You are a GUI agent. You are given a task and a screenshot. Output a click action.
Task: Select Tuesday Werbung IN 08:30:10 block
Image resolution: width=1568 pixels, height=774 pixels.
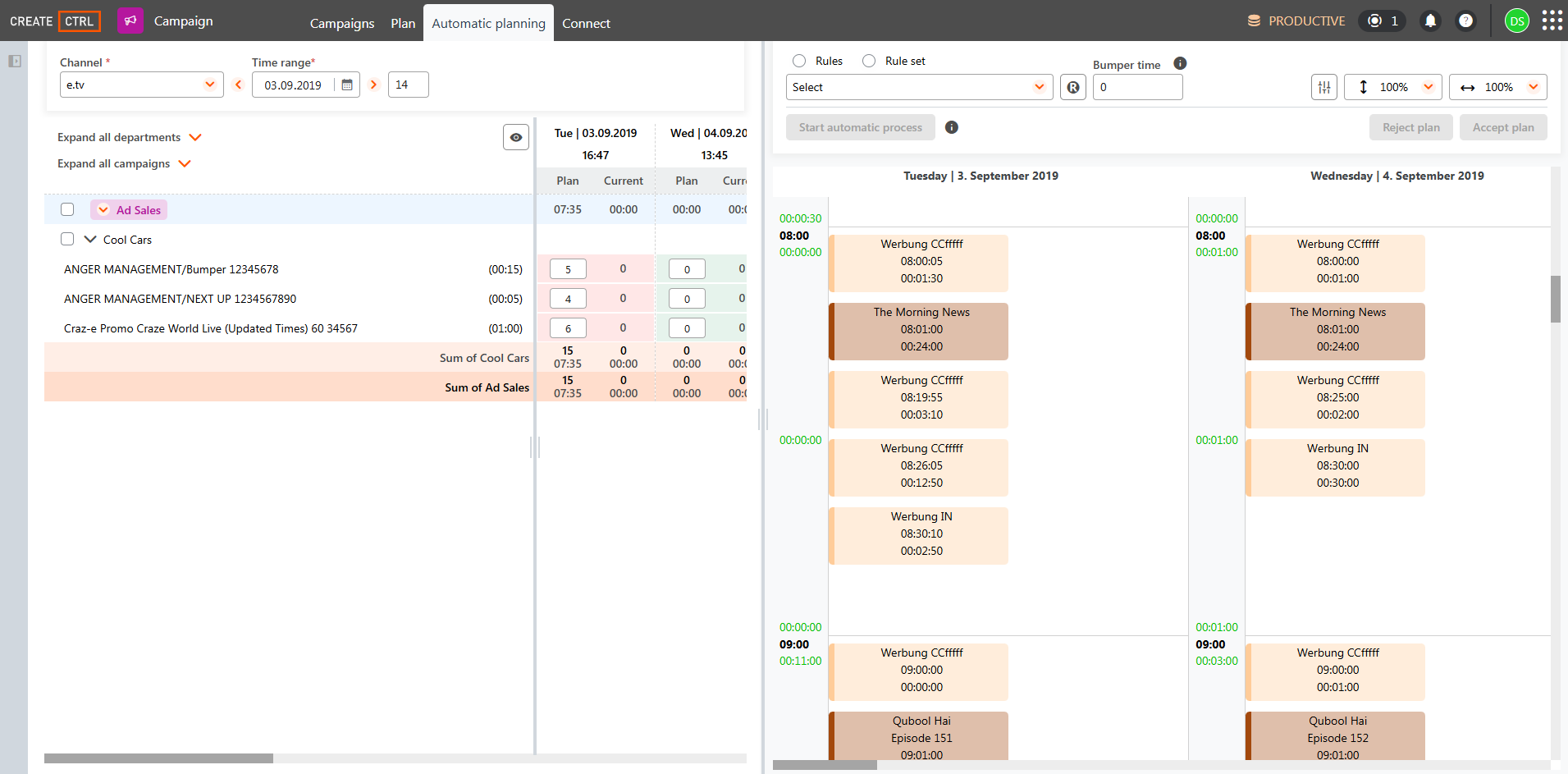pyautogui.click(x=919, y=536)
